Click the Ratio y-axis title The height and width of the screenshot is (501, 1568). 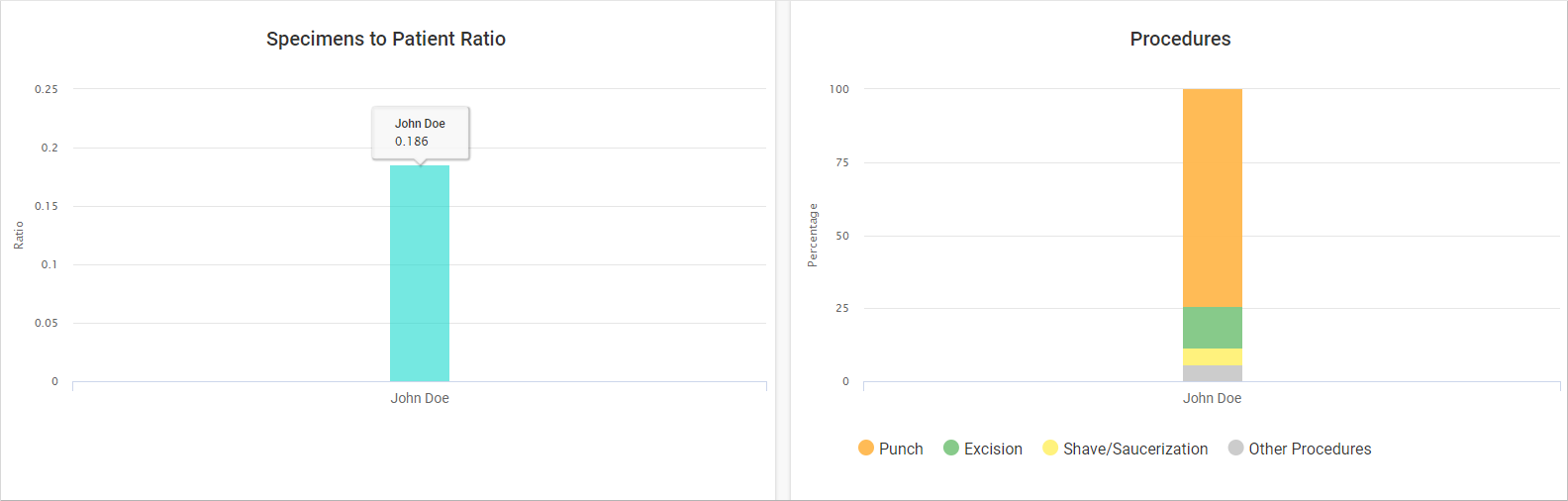[x=19, y=235]
